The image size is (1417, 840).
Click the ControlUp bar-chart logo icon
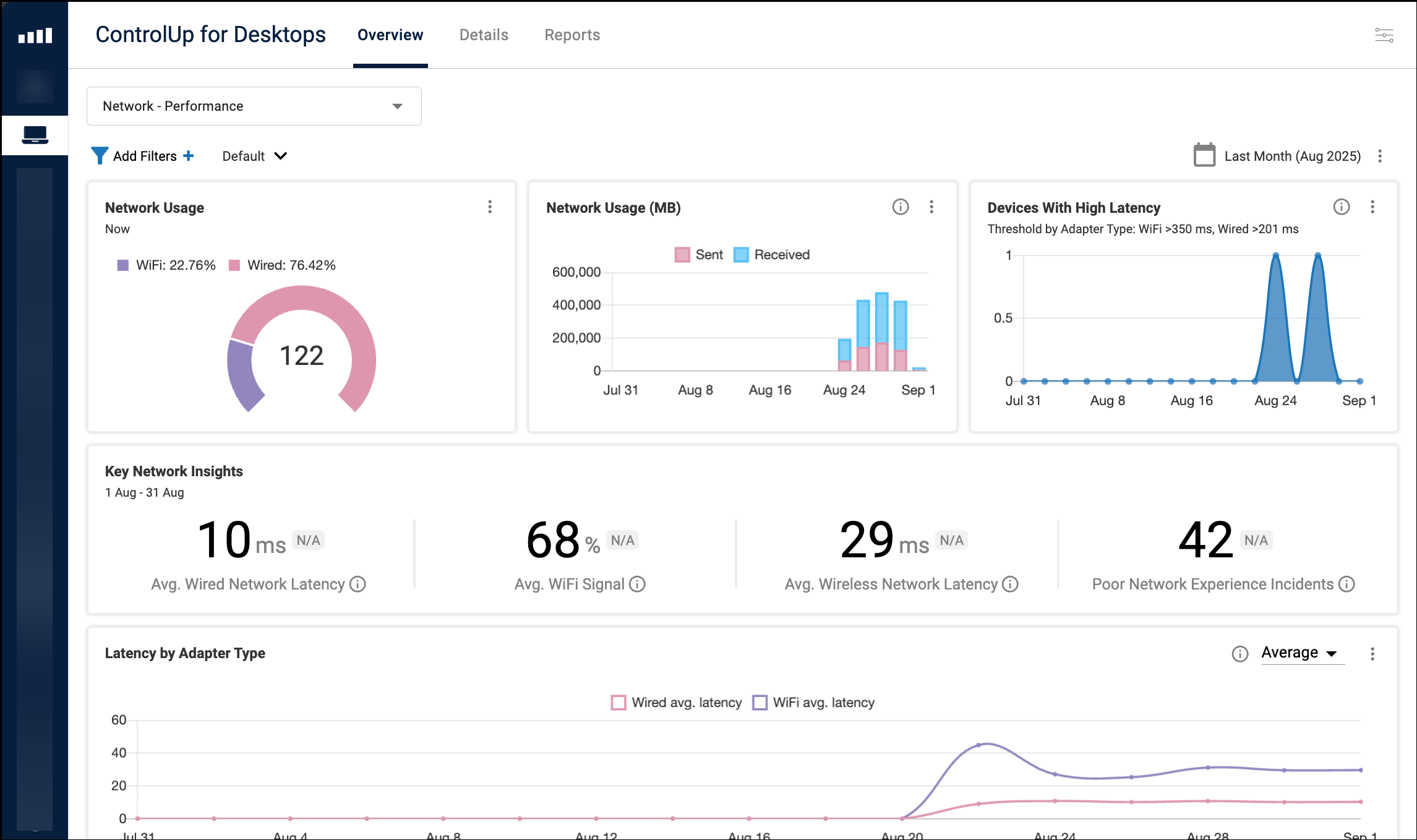click(x=35, y=35)
